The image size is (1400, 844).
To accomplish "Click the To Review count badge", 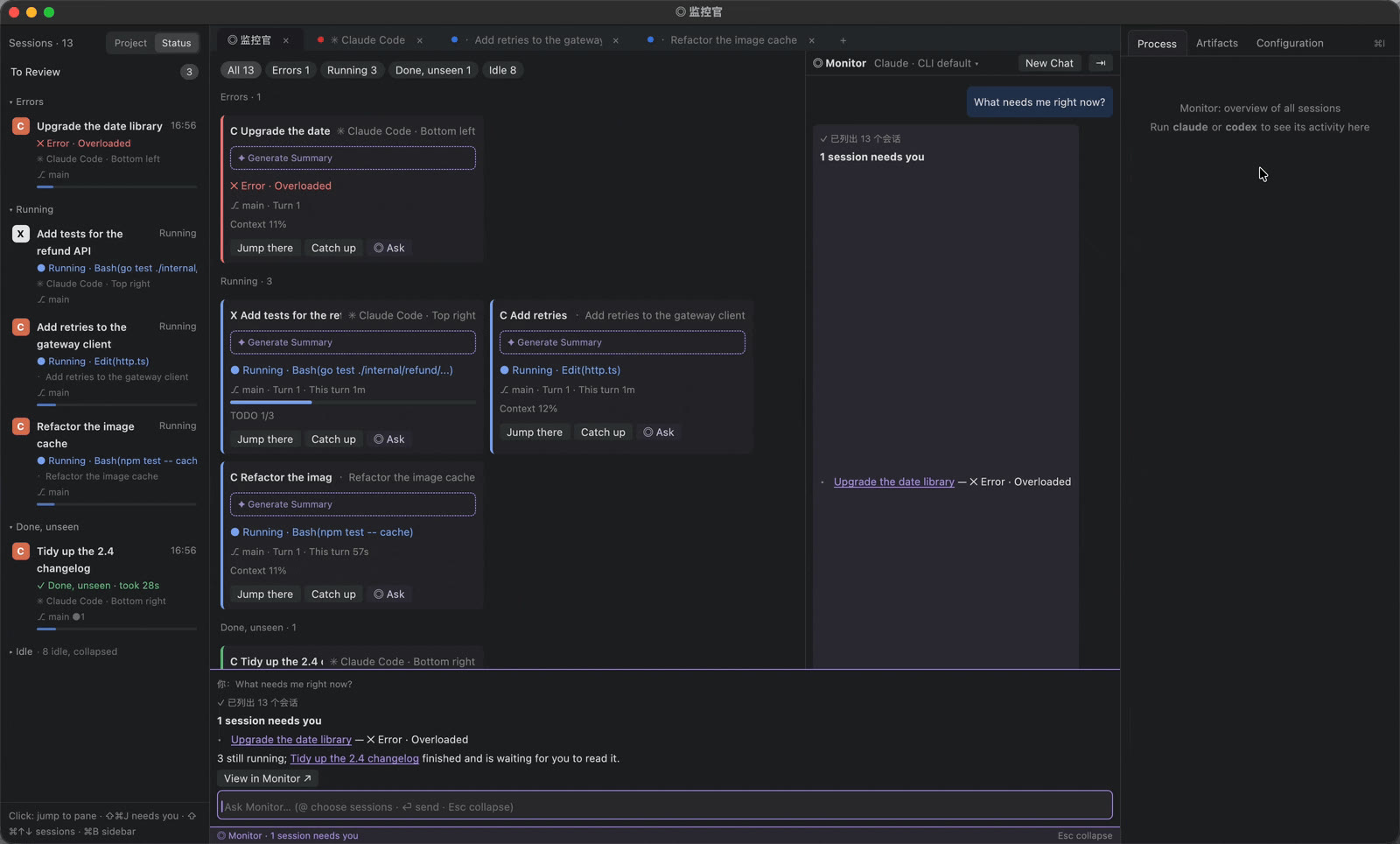I will pos(189,72).
